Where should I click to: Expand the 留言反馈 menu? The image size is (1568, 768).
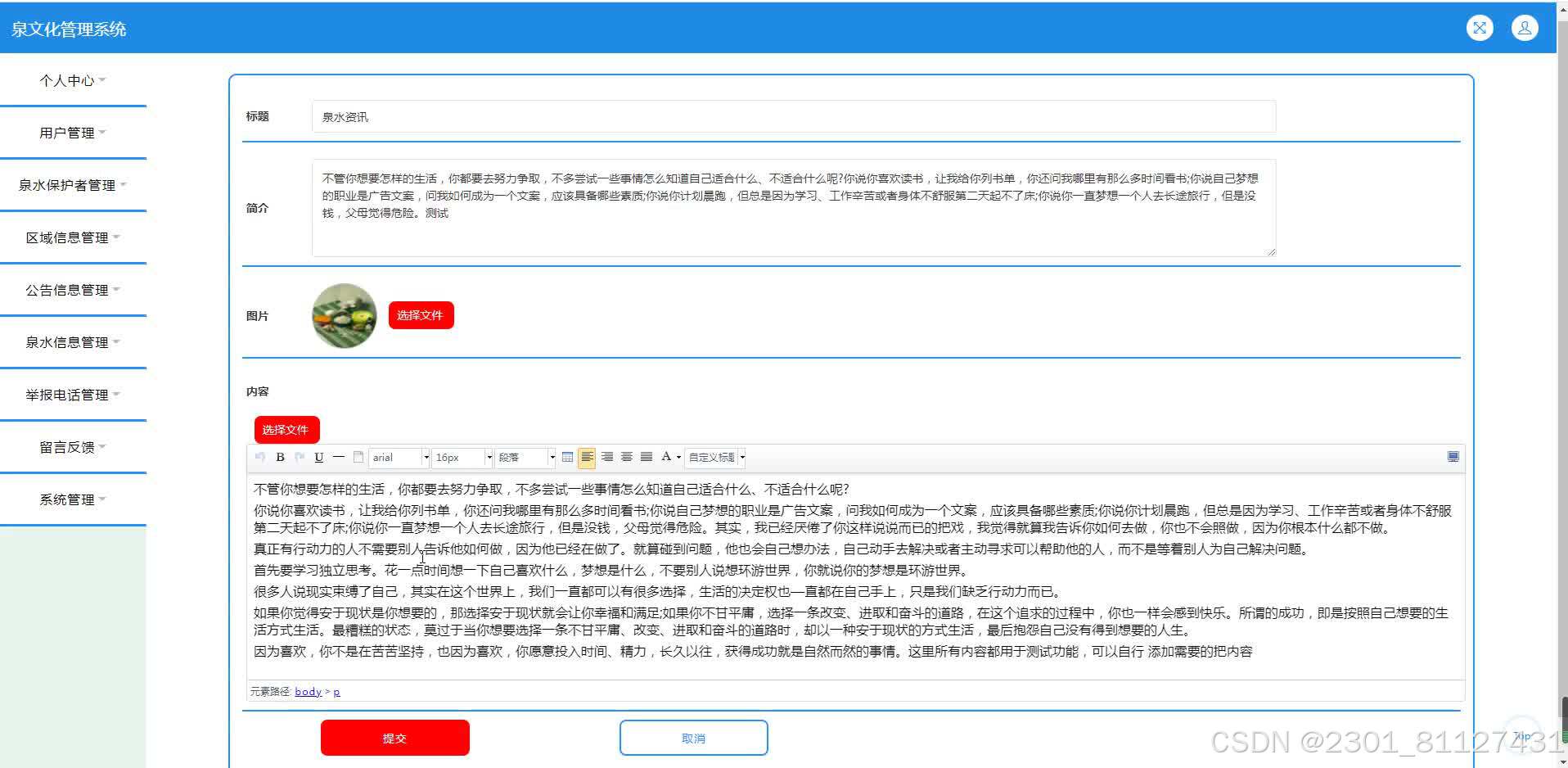73,447
